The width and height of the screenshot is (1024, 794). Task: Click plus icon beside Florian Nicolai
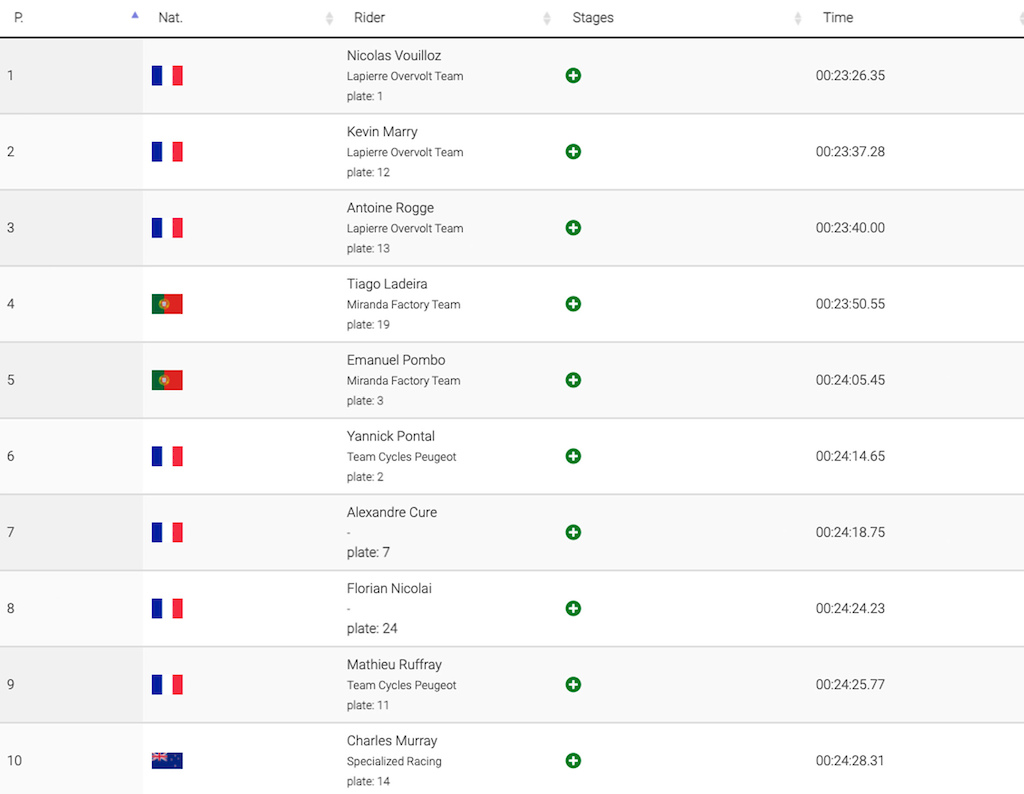(x=573, y=609)
